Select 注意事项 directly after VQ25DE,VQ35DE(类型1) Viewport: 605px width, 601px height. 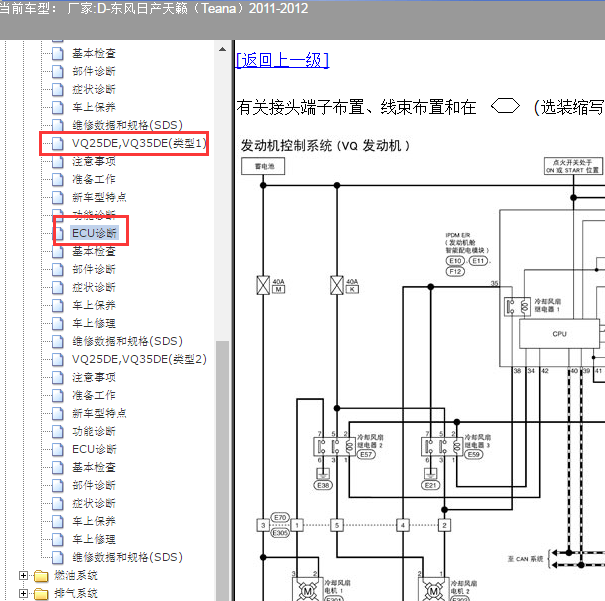(x=94, y=161)
